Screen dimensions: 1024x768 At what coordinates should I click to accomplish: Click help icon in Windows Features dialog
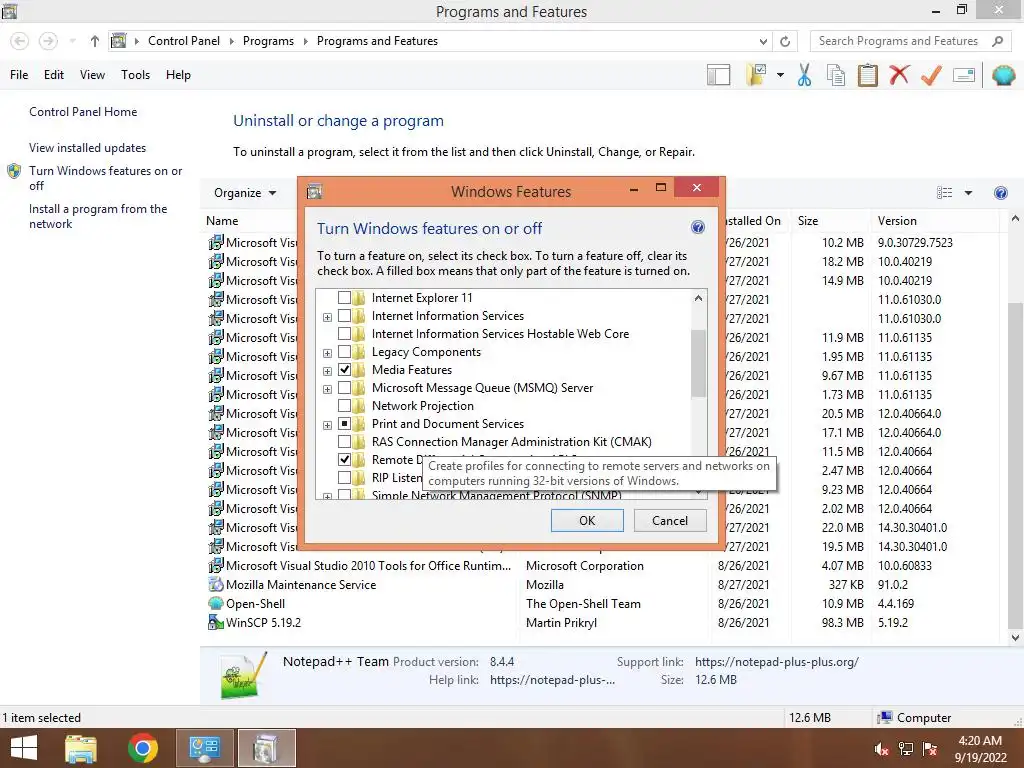697,227
